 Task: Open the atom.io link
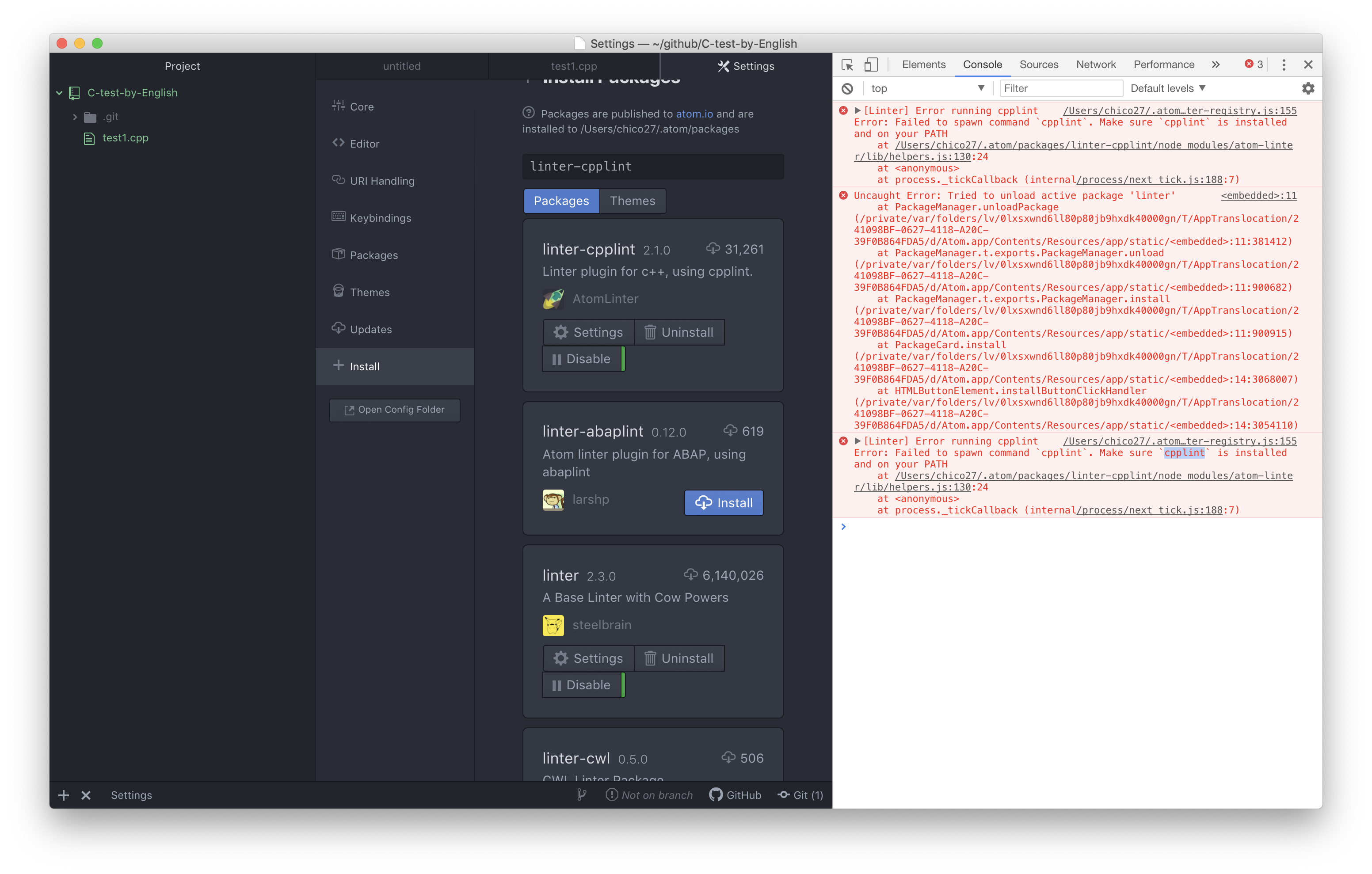(695, 114)
